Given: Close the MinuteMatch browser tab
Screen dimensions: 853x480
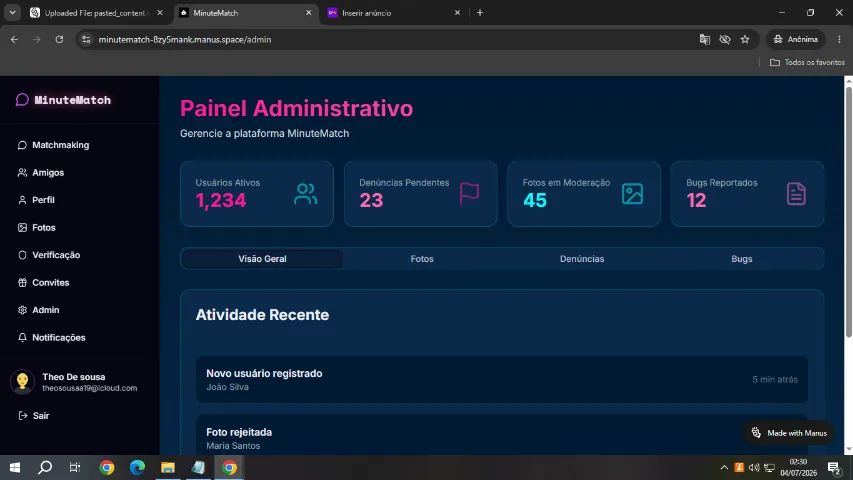Looking at the screenshot, I should point(308,13).
